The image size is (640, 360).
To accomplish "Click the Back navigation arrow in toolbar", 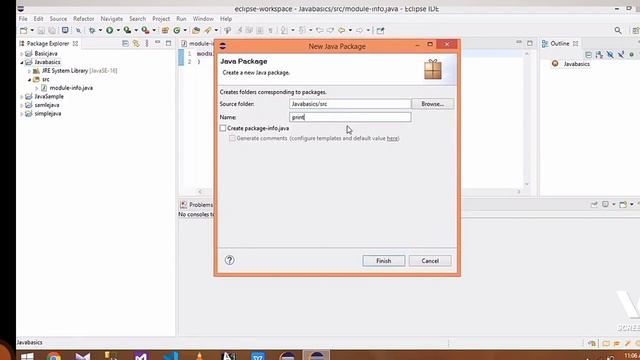I will coord(342,30).
